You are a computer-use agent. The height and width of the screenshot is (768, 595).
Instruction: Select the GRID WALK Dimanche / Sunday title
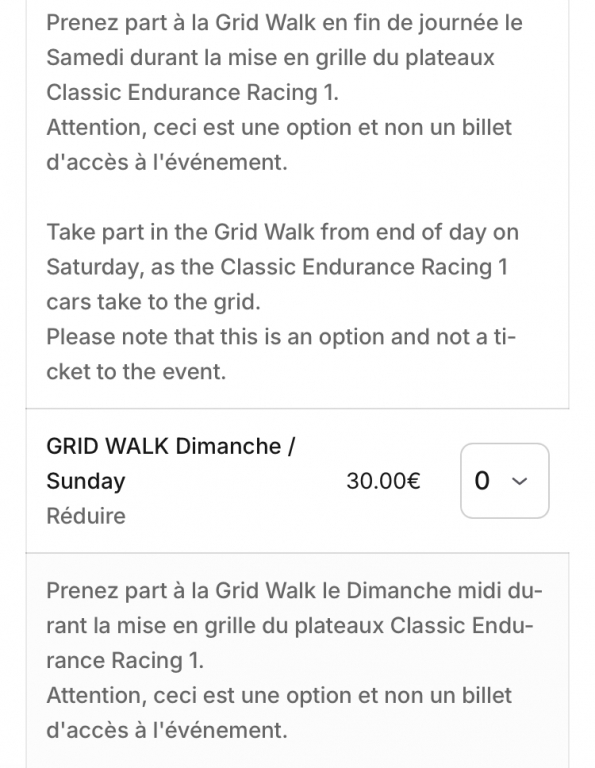coord(171,463)
